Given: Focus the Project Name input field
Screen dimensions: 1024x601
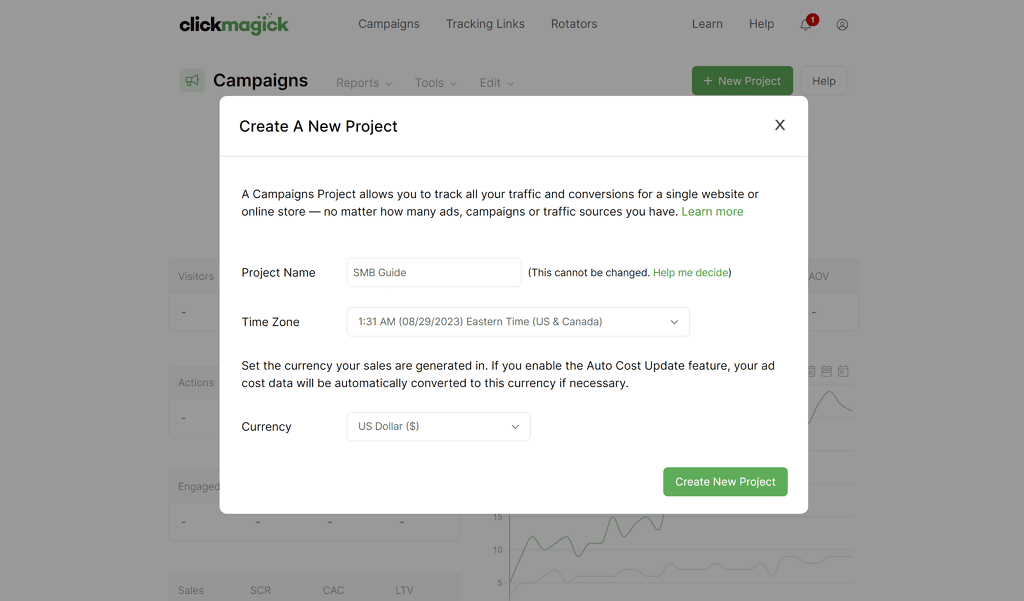Looking at the screenshot, I should tap(434, 272).
